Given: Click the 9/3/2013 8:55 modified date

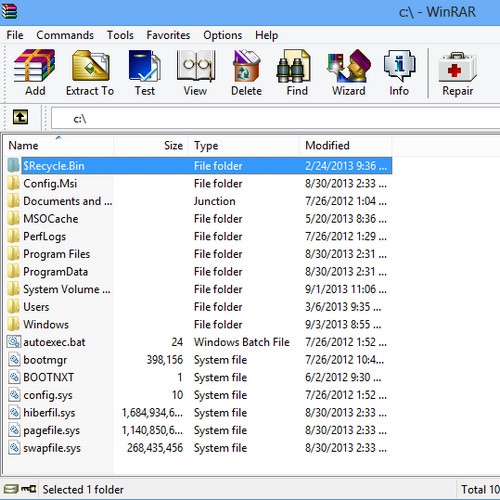Looking at the screenshot, I should pyautogui.click(x=343, y=324).
